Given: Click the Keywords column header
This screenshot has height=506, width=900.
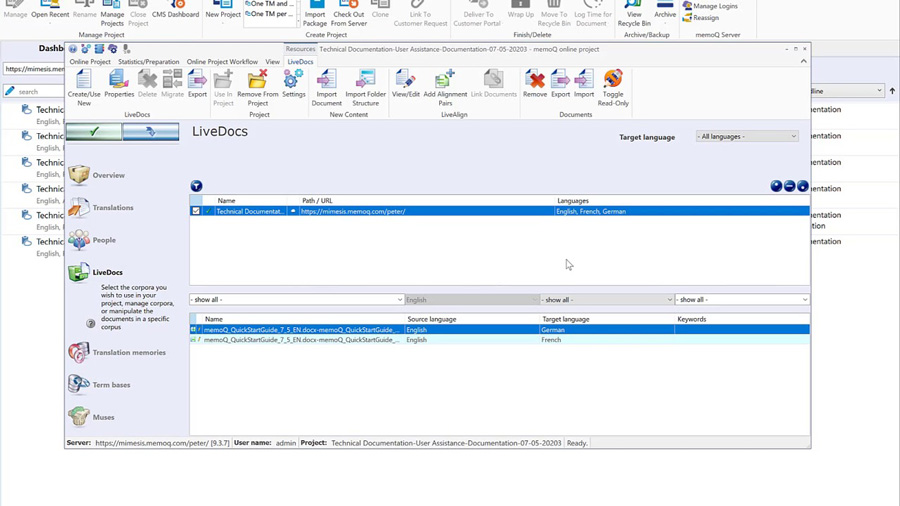Looking at the screenshot, I should pyautogui.click(x=692, y=319).
